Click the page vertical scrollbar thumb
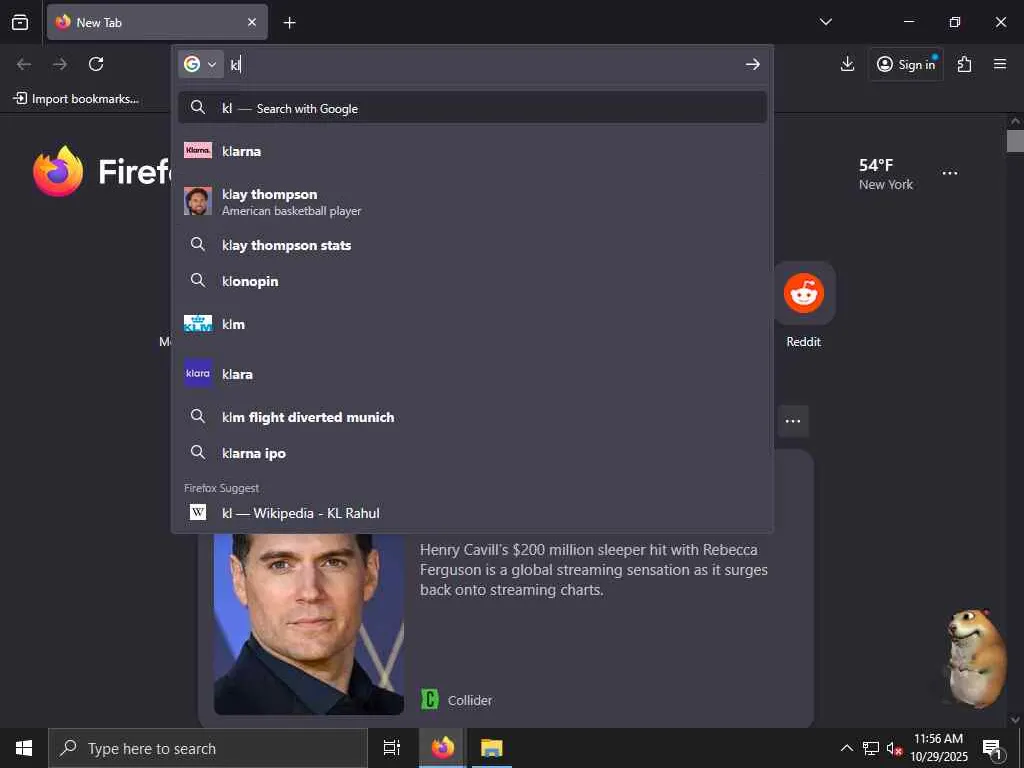This screenshot has height=768, width=1024. pos(1015,141)
